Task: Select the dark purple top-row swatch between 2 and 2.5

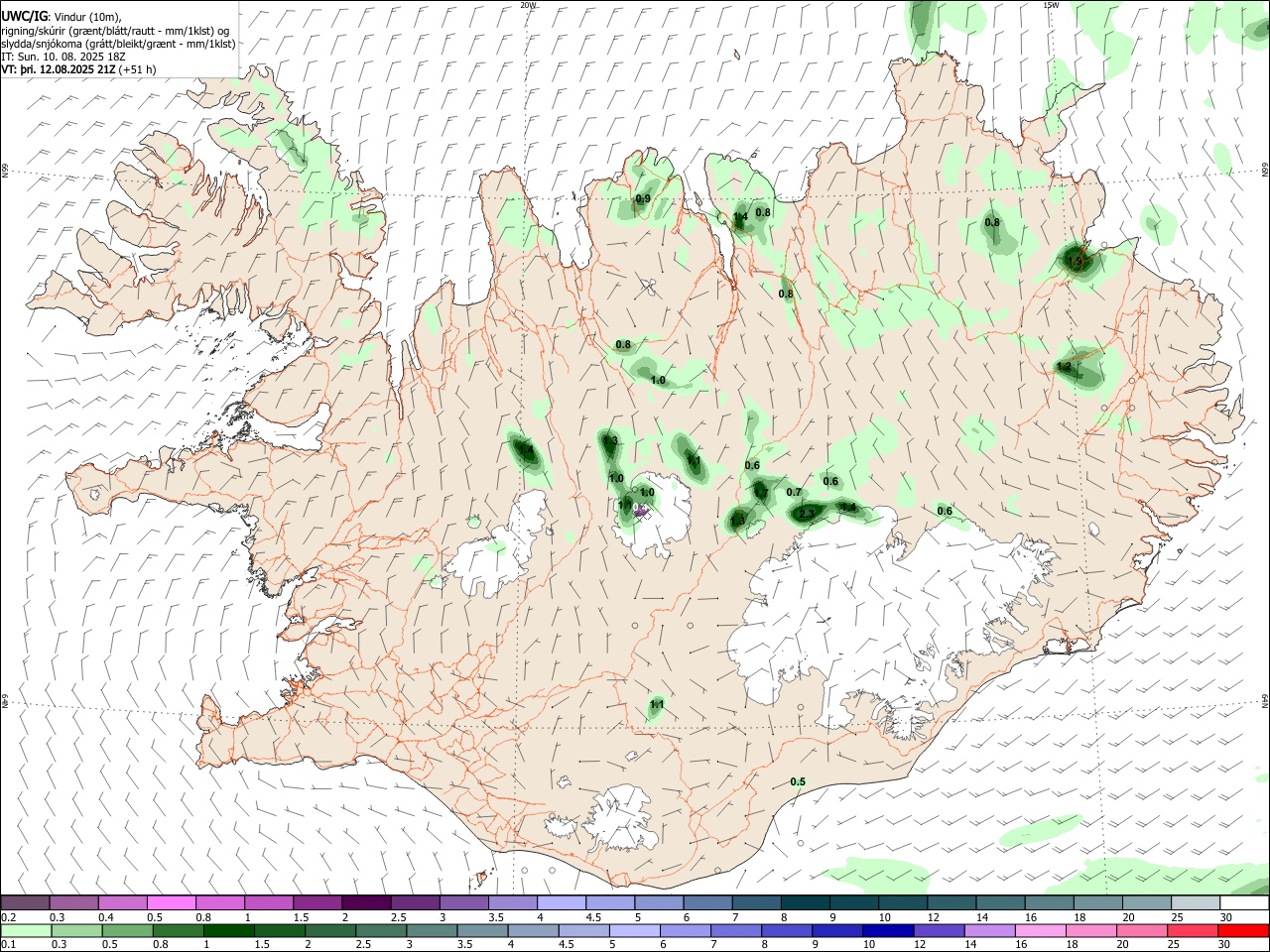Action: tap(366, 902)
